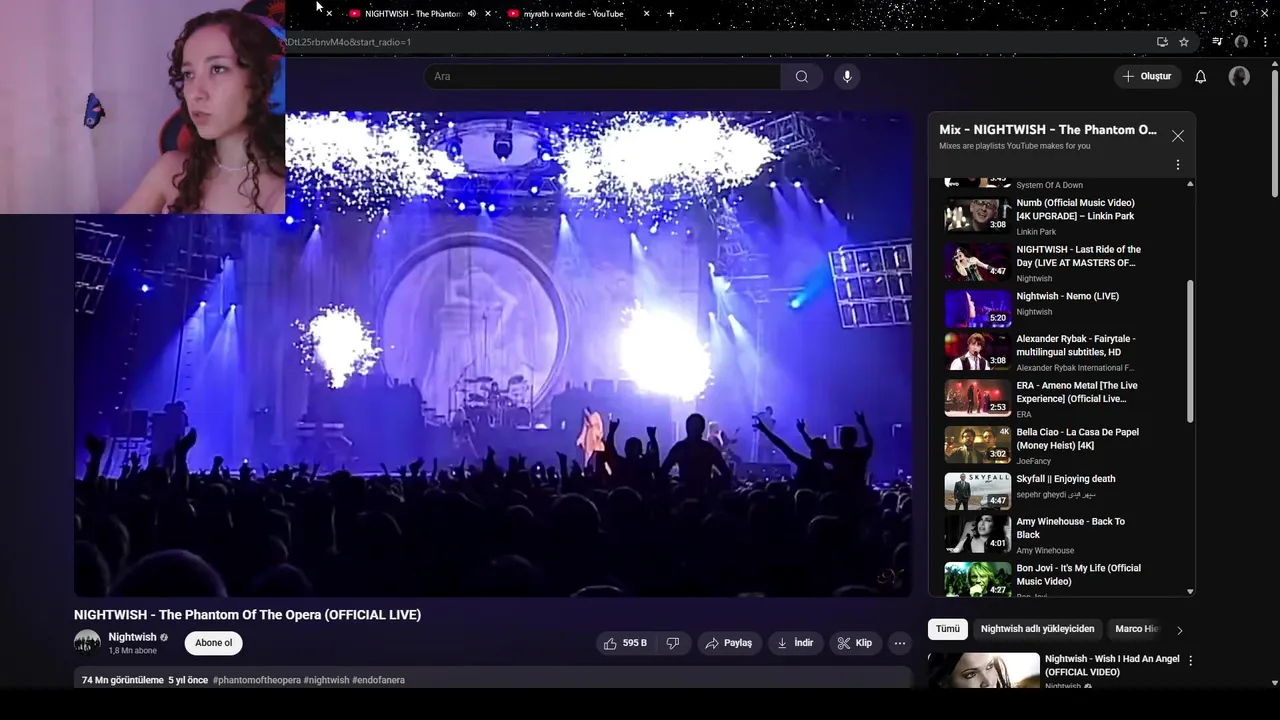Select the Marco Hie chip

(x=1136, y=629)
